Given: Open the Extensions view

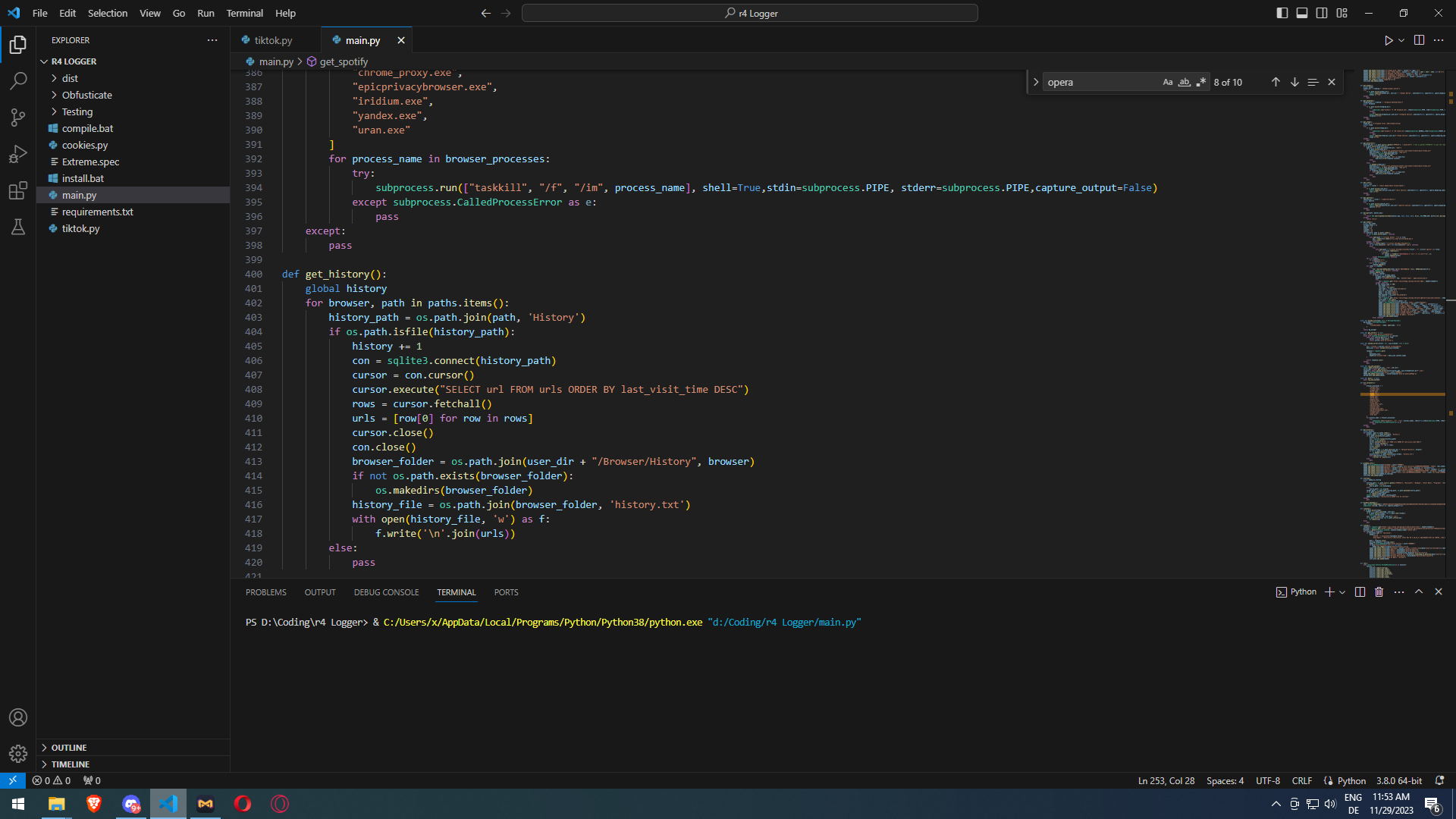Looking at the screenshot, I should (18, 190).
